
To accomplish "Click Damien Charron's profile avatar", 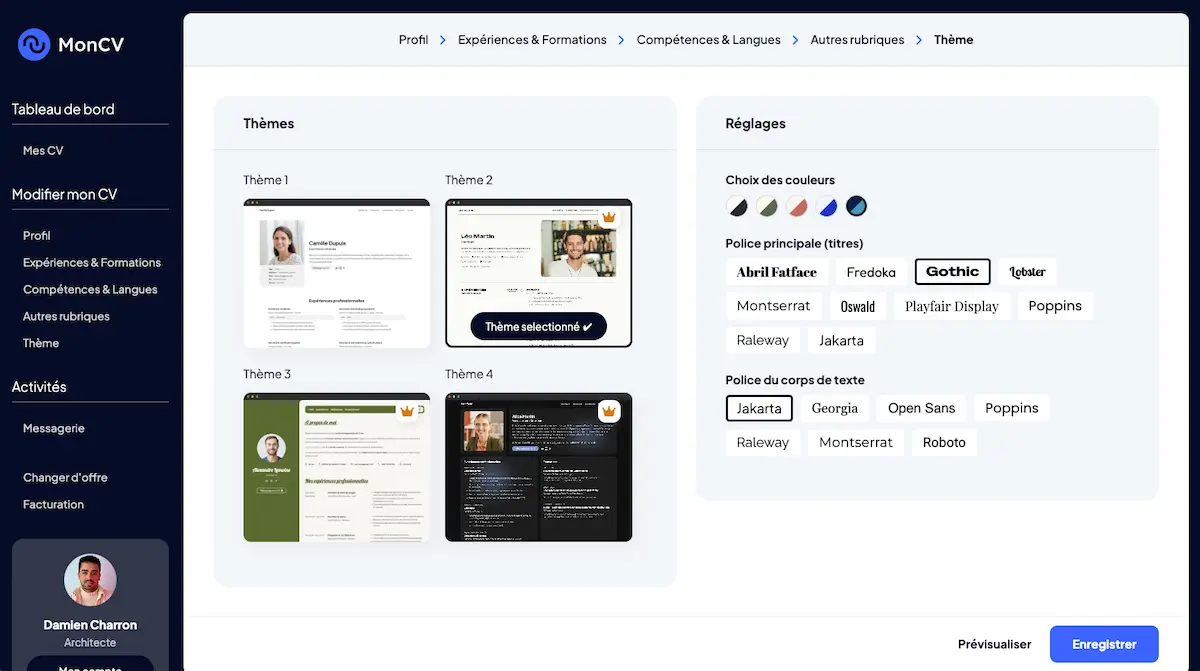I will (x=90, y=580).
